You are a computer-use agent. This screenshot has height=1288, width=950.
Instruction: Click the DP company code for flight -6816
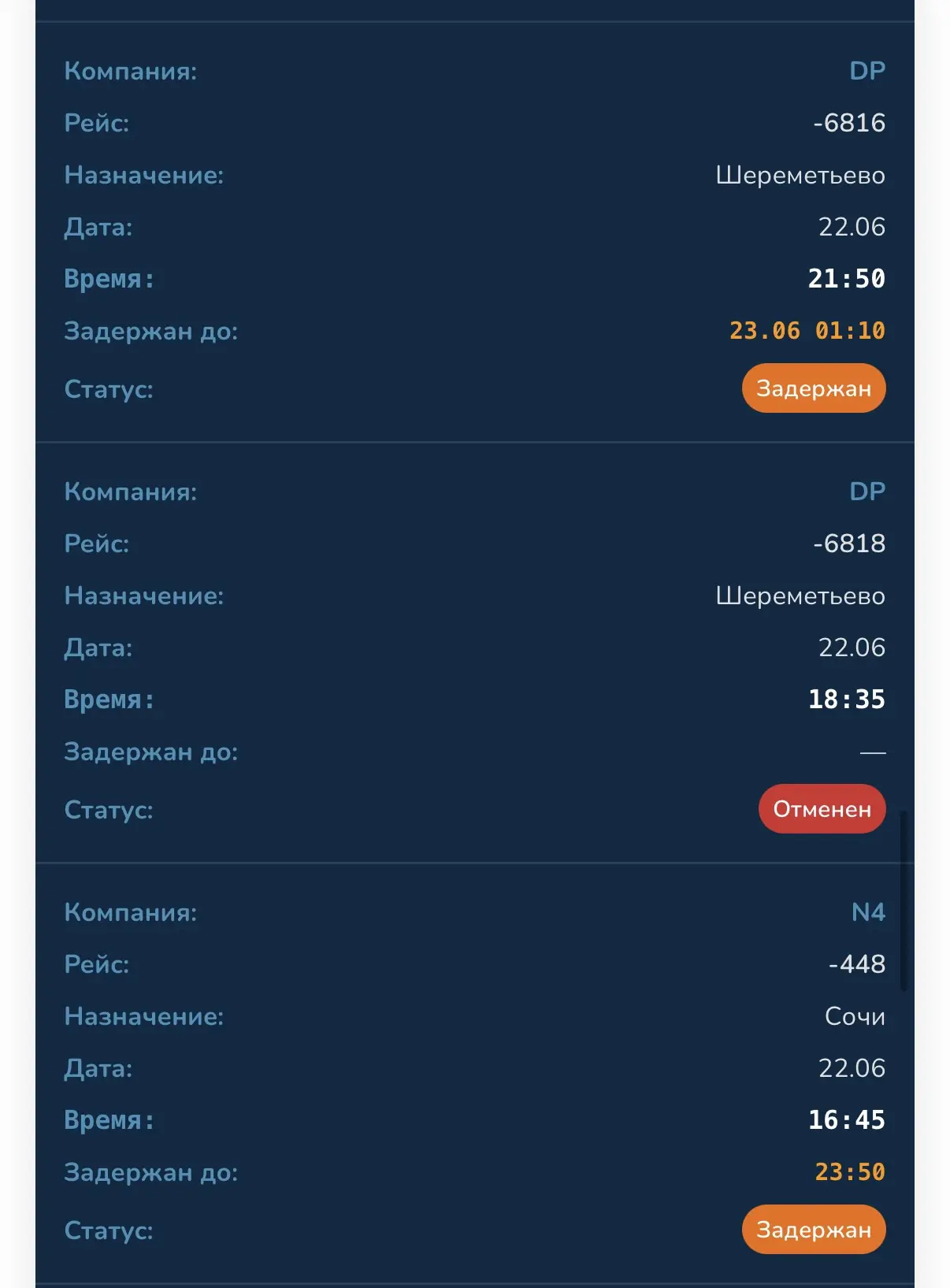point(867,71)
